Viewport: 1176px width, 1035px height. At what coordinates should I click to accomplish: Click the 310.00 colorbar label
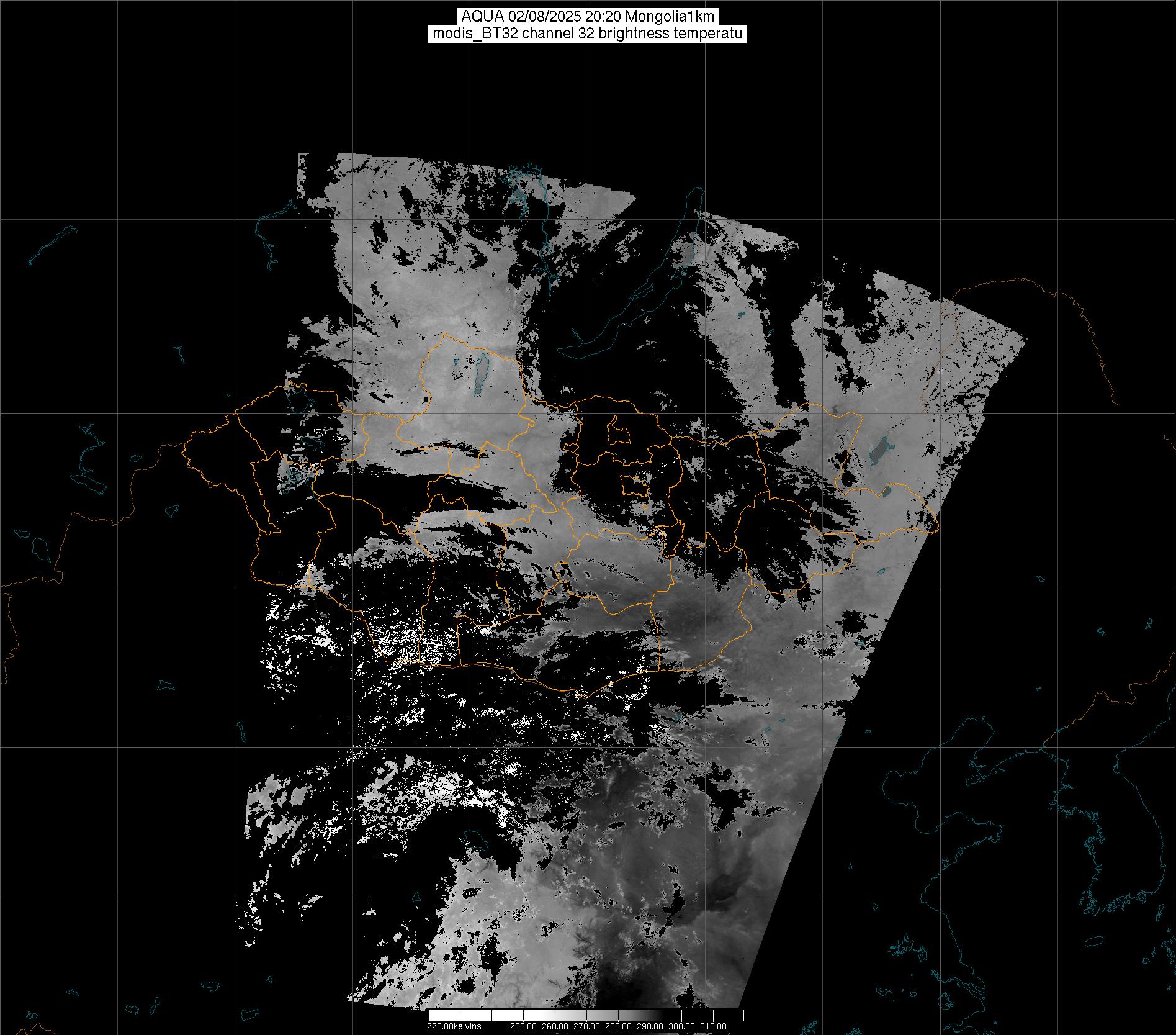713,1026
